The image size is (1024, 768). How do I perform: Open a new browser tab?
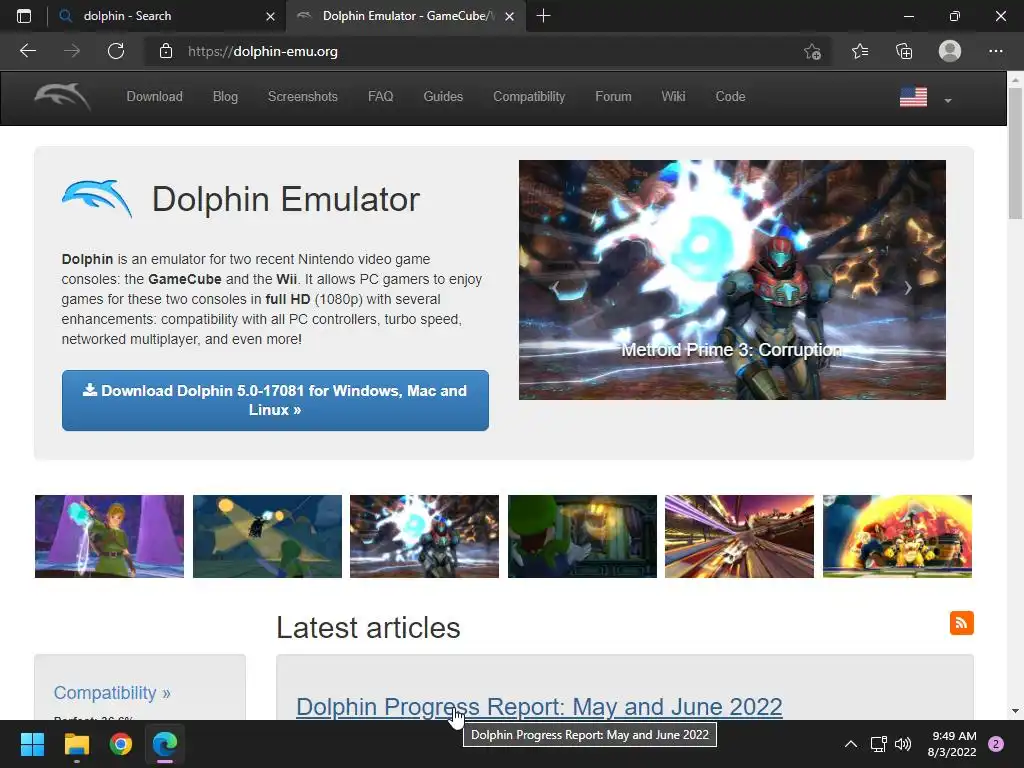(543, 16)
